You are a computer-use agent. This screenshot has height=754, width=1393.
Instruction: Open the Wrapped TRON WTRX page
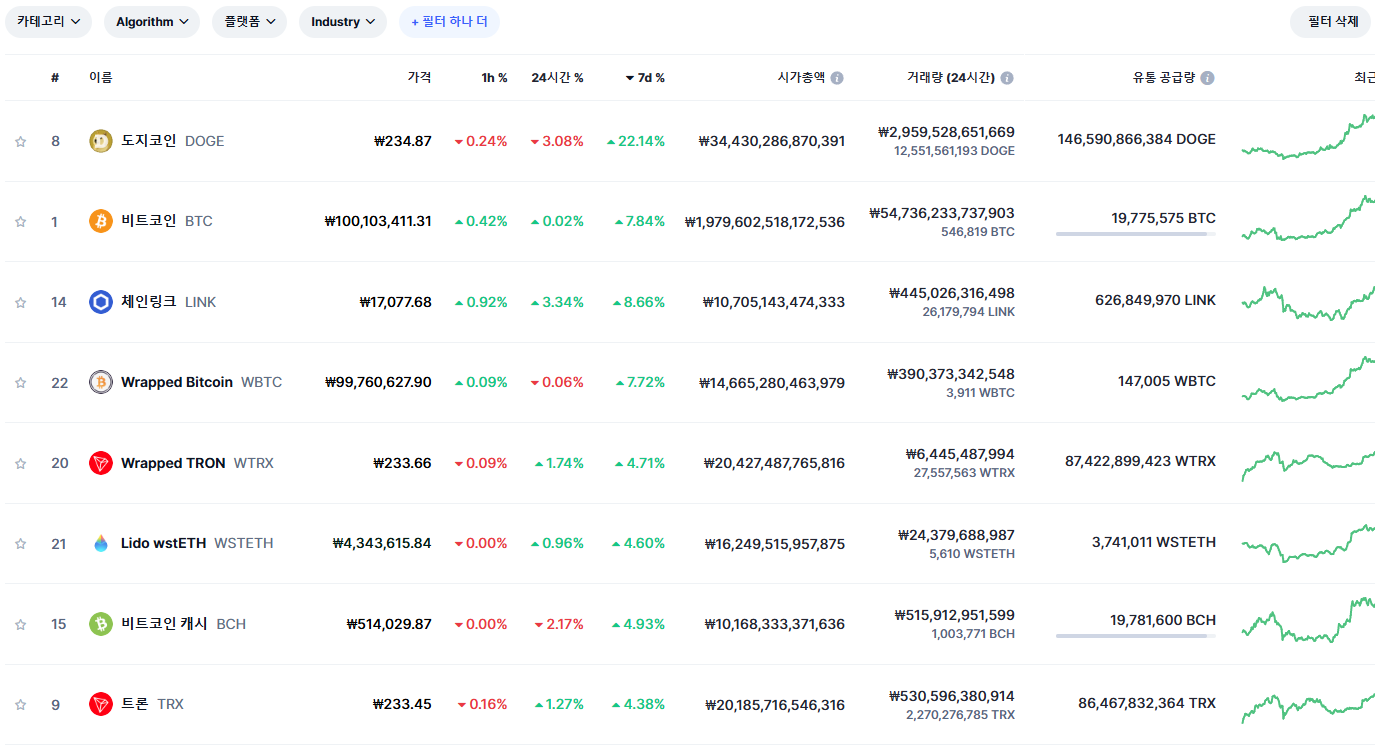[197, 463]
